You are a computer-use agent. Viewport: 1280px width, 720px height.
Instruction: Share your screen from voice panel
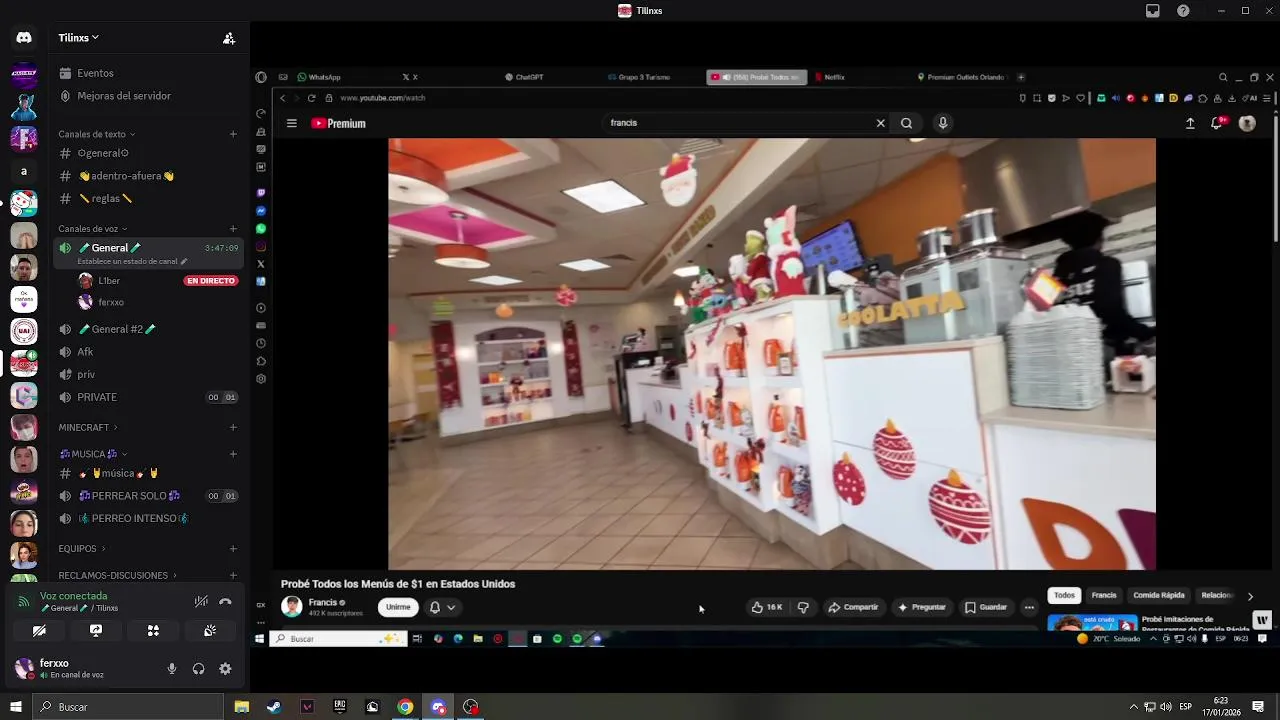coord(96,631)
